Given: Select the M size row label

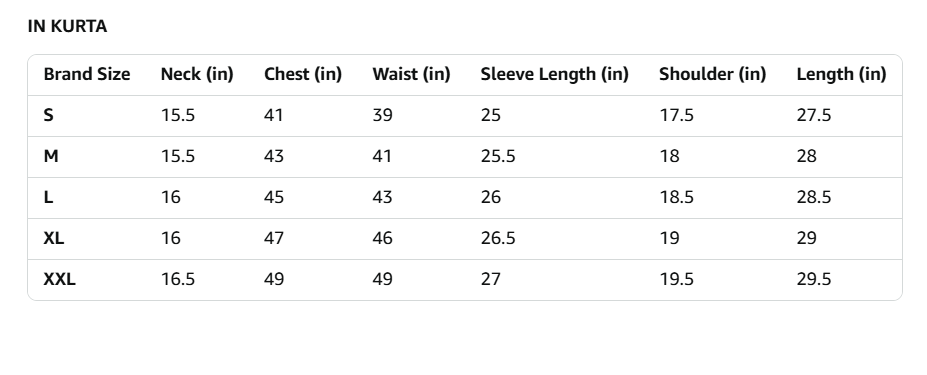Looking at the screenshot, I should (51, 156).
